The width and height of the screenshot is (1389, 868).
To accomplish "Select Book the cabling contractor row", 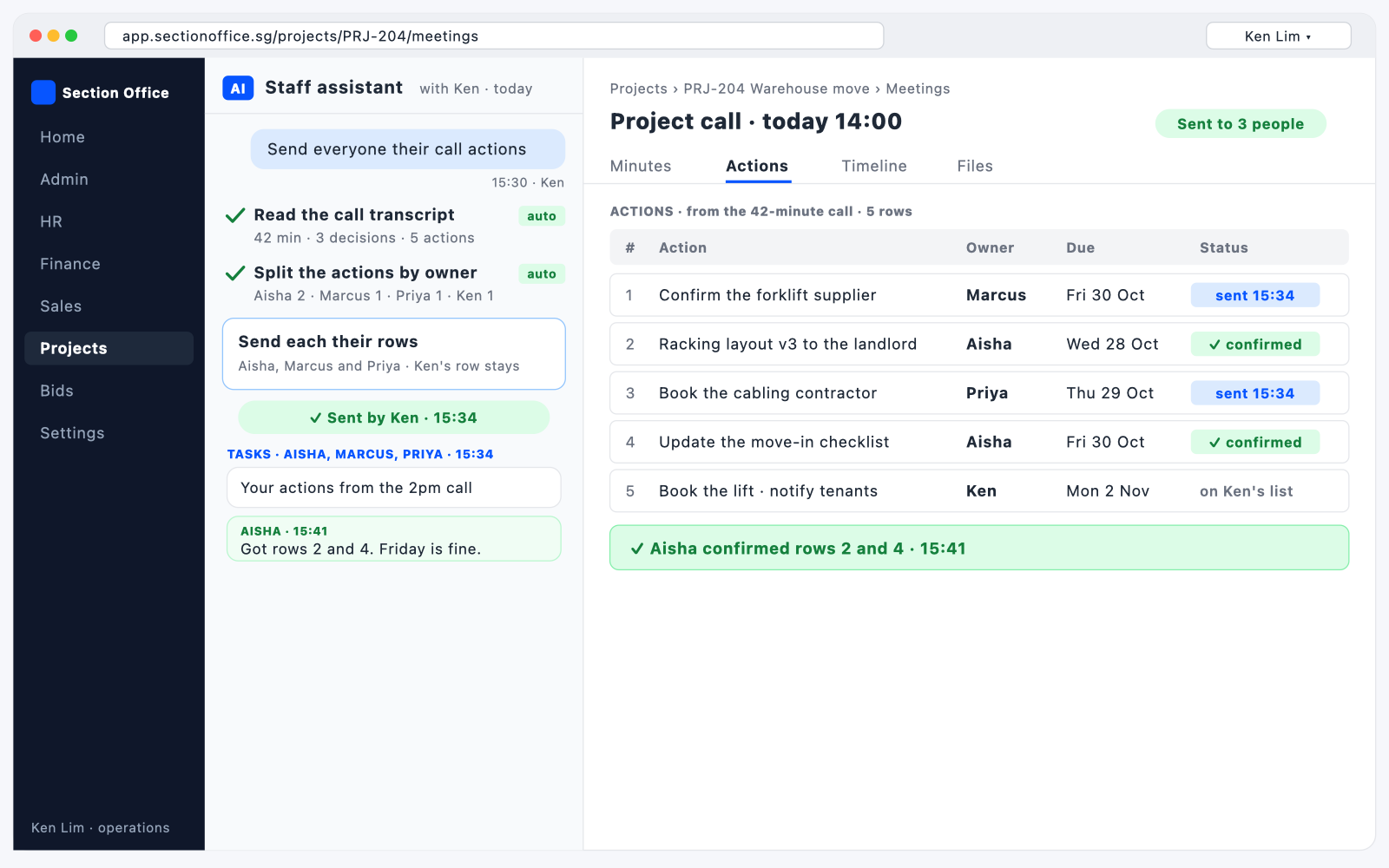I will [x=979, y=393].
